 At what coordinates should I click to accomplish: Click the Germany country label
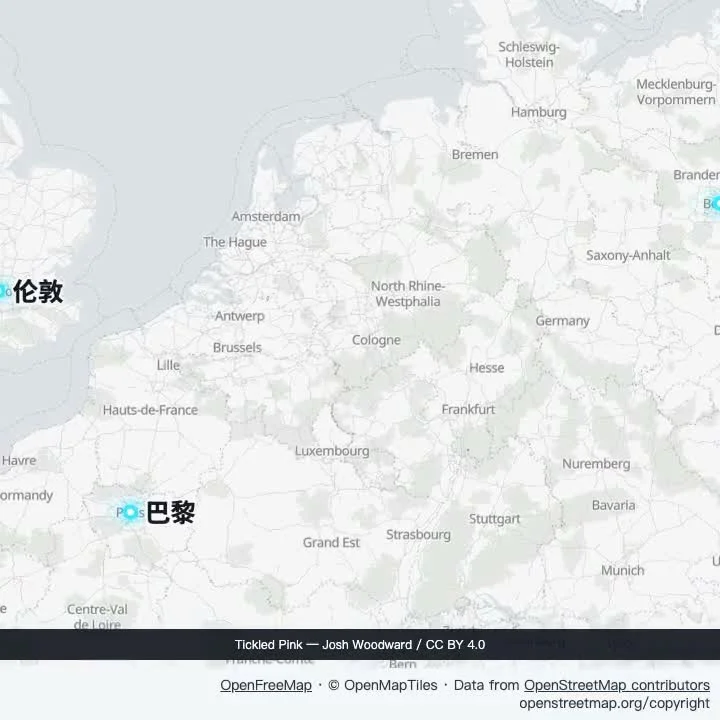click(562, 321)
